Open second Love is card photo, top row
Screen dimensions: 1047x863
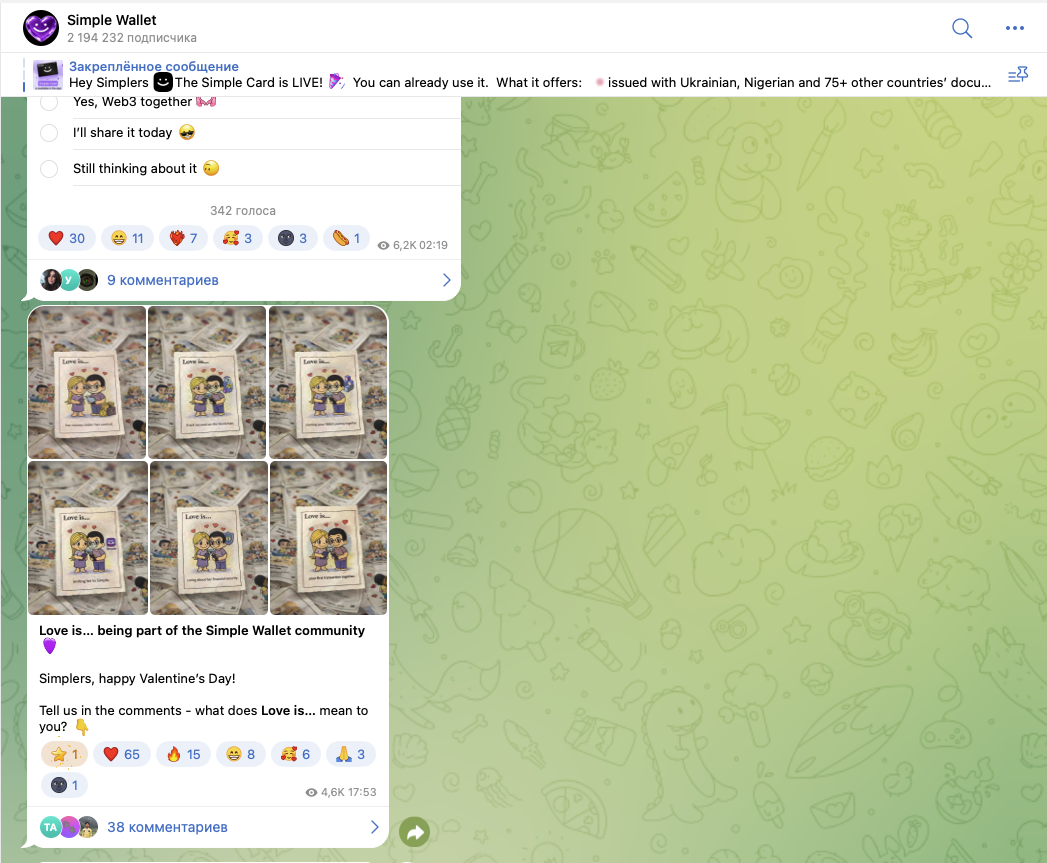pyautogui.click(x=207, y=382)
